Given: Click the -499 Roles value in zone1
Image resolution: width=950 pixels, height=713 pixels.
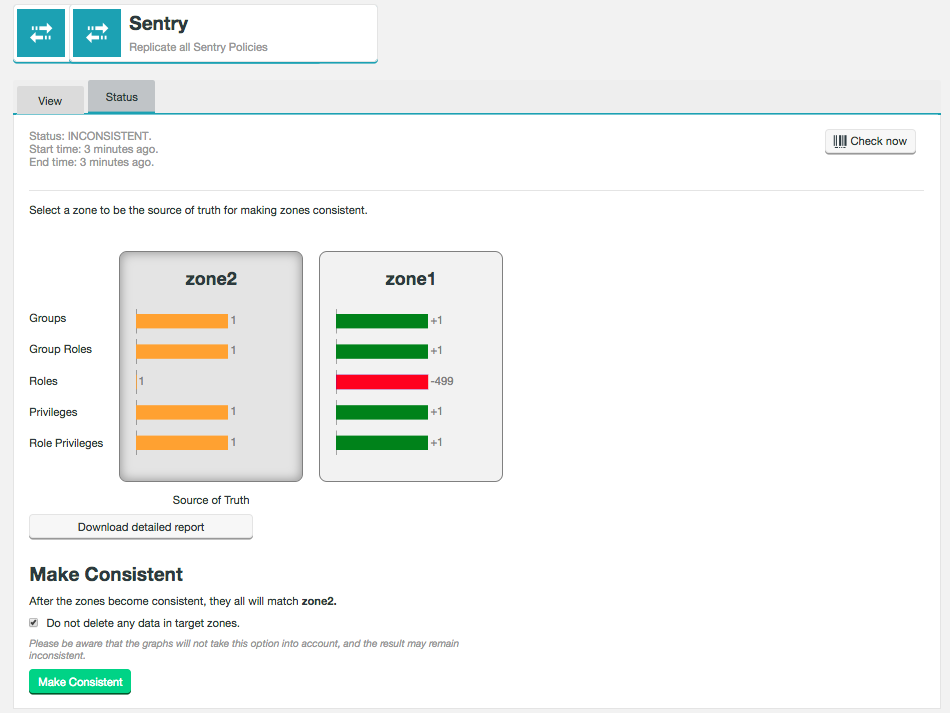Looking at the screenshot, I should coord(442,381).
